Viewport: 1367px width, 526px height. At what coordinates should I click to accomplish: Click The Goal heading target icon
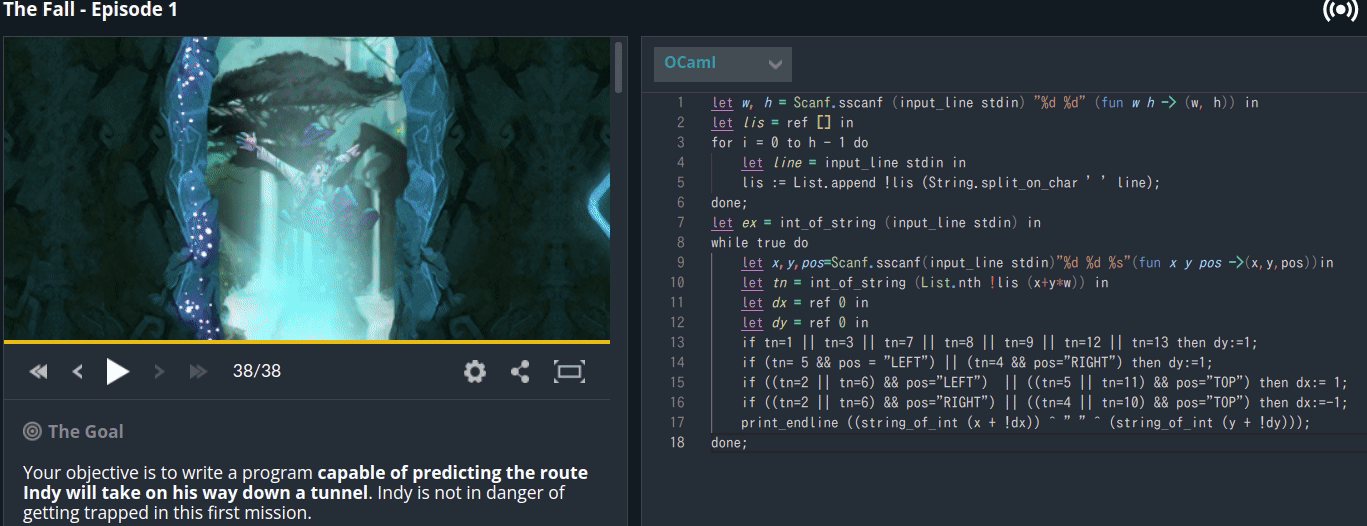[x=32, y=431]
